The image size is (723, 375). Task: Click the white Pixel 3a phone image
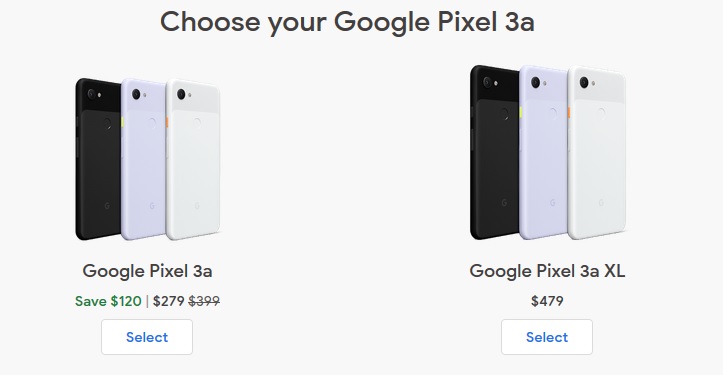point(194,159)
